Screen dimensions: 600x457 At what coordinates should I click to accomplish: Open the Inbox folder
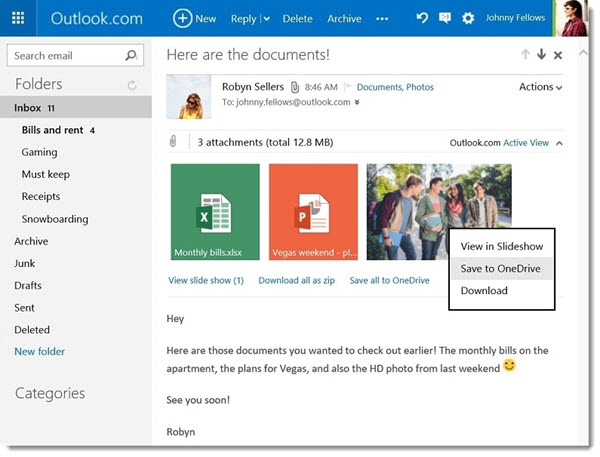pos(76,108)
